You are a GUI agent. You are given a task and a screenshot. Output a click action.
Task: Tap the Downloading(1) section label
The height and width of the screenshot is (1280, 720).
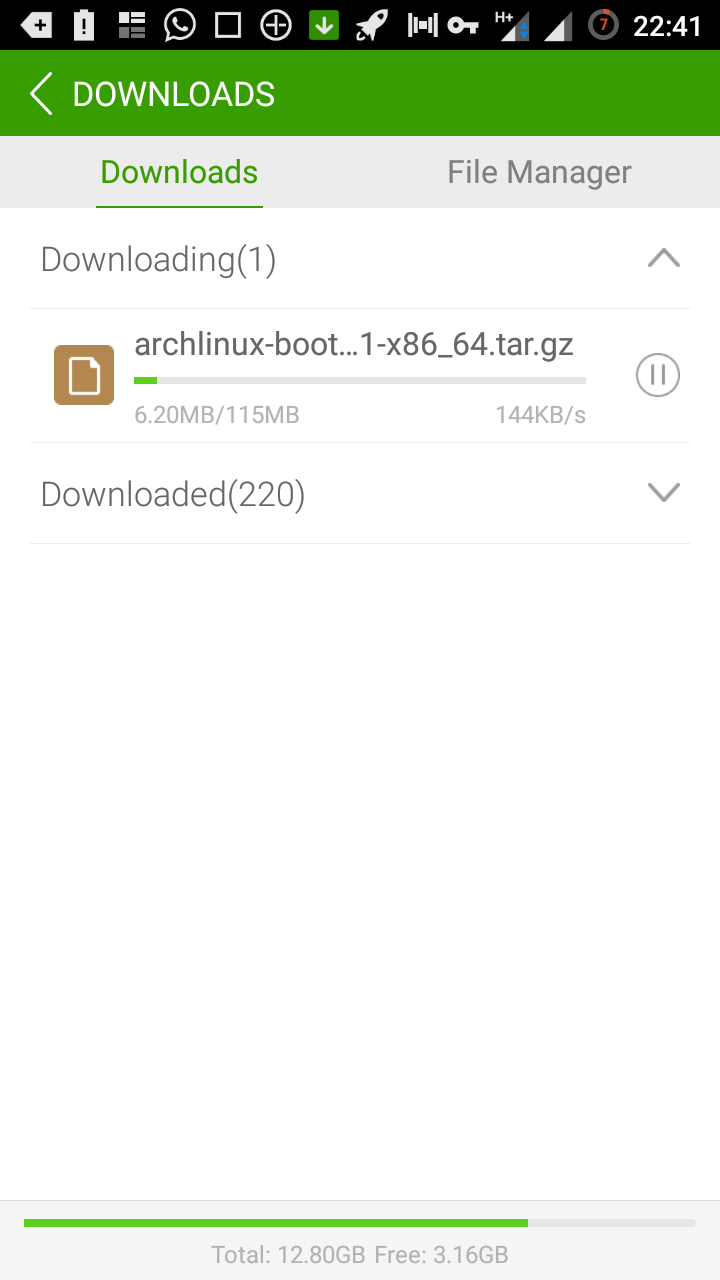click(x=158, y=260)
